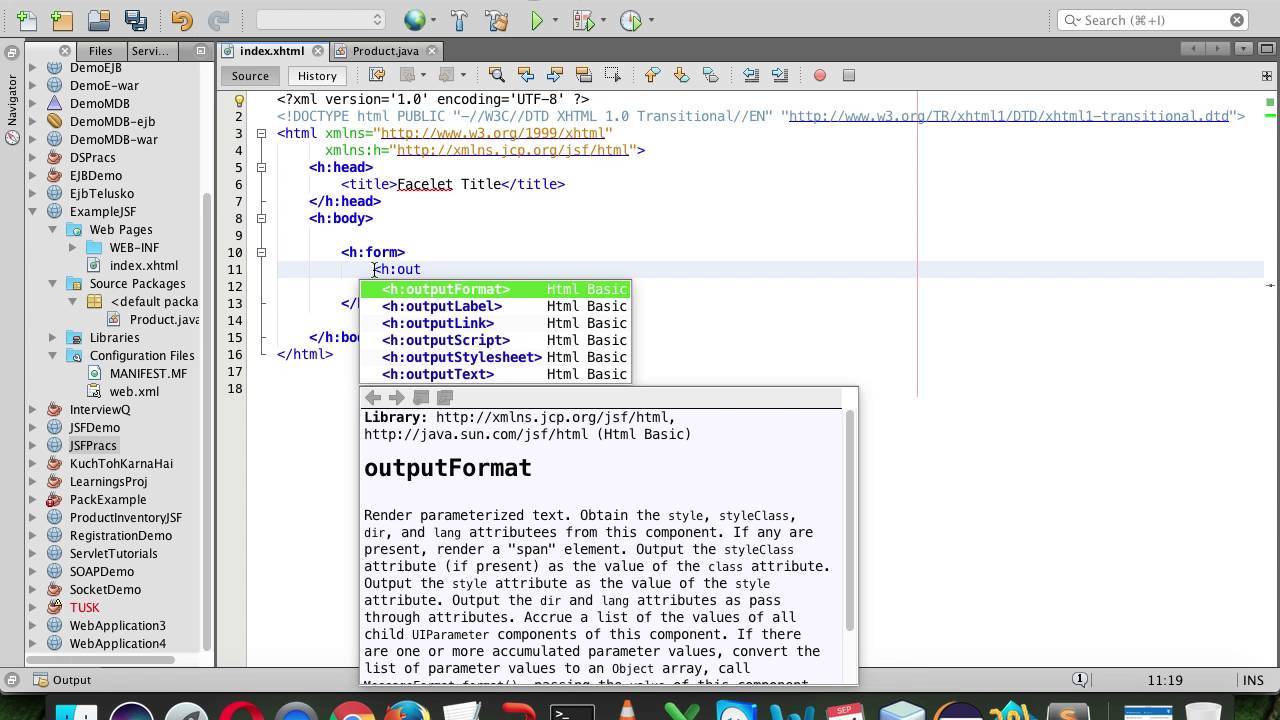
Task: Collapse the ExampleJSF project node
Action: click(x=33, y=211)
